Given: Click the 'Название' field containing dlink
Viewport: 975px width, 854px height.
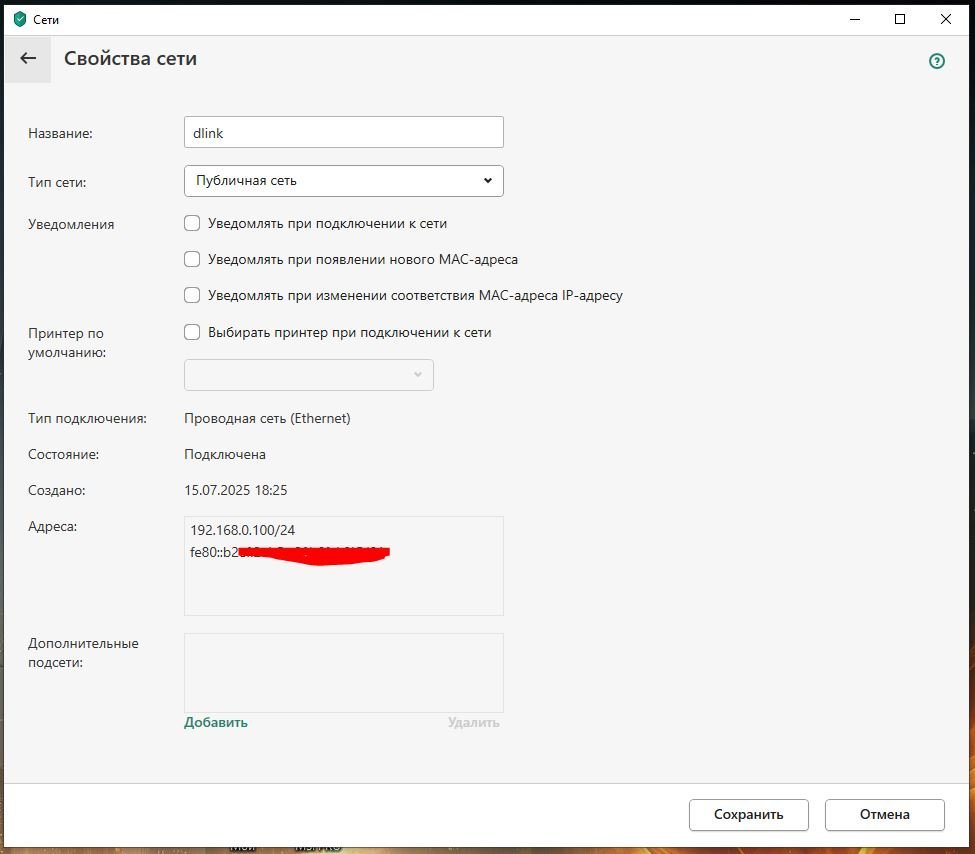Looking at the screenshot, I should pyautogui.click(x=343, y=132).
